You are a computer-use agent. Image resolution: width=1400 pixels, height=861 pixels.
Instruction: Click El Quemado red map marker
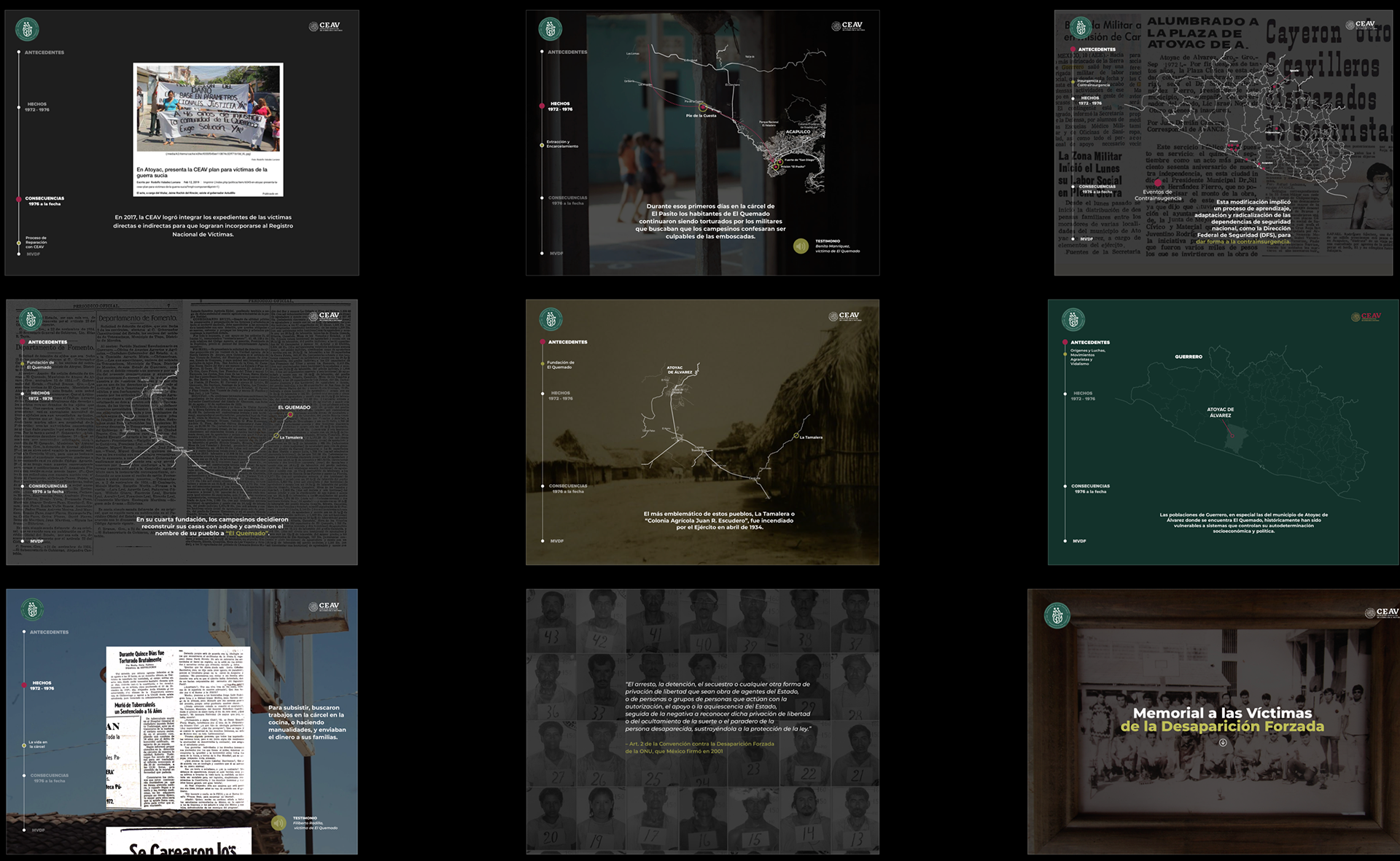pos(290,415)
